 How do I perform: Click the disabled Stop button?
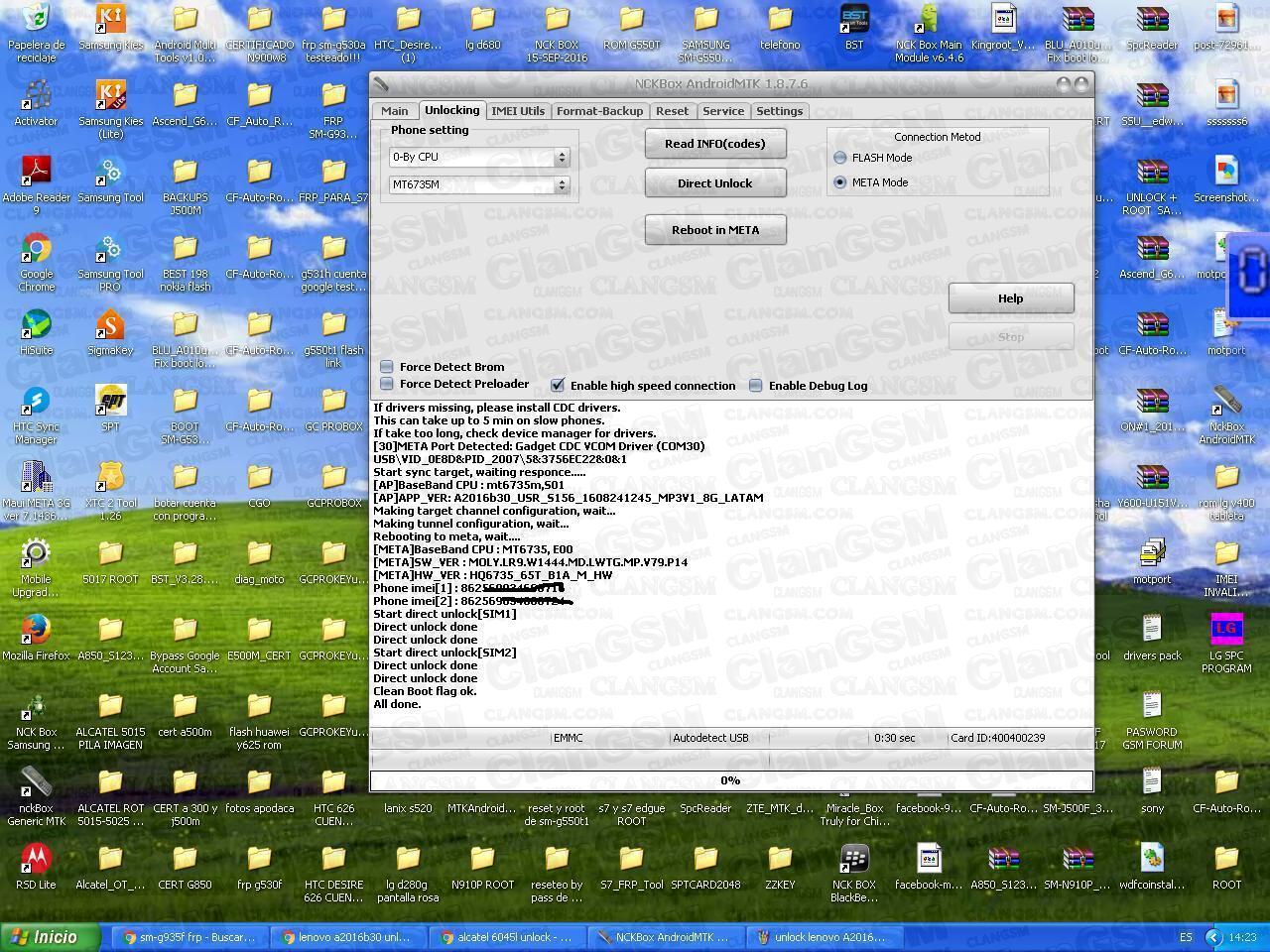click(x=1011, y=337)
